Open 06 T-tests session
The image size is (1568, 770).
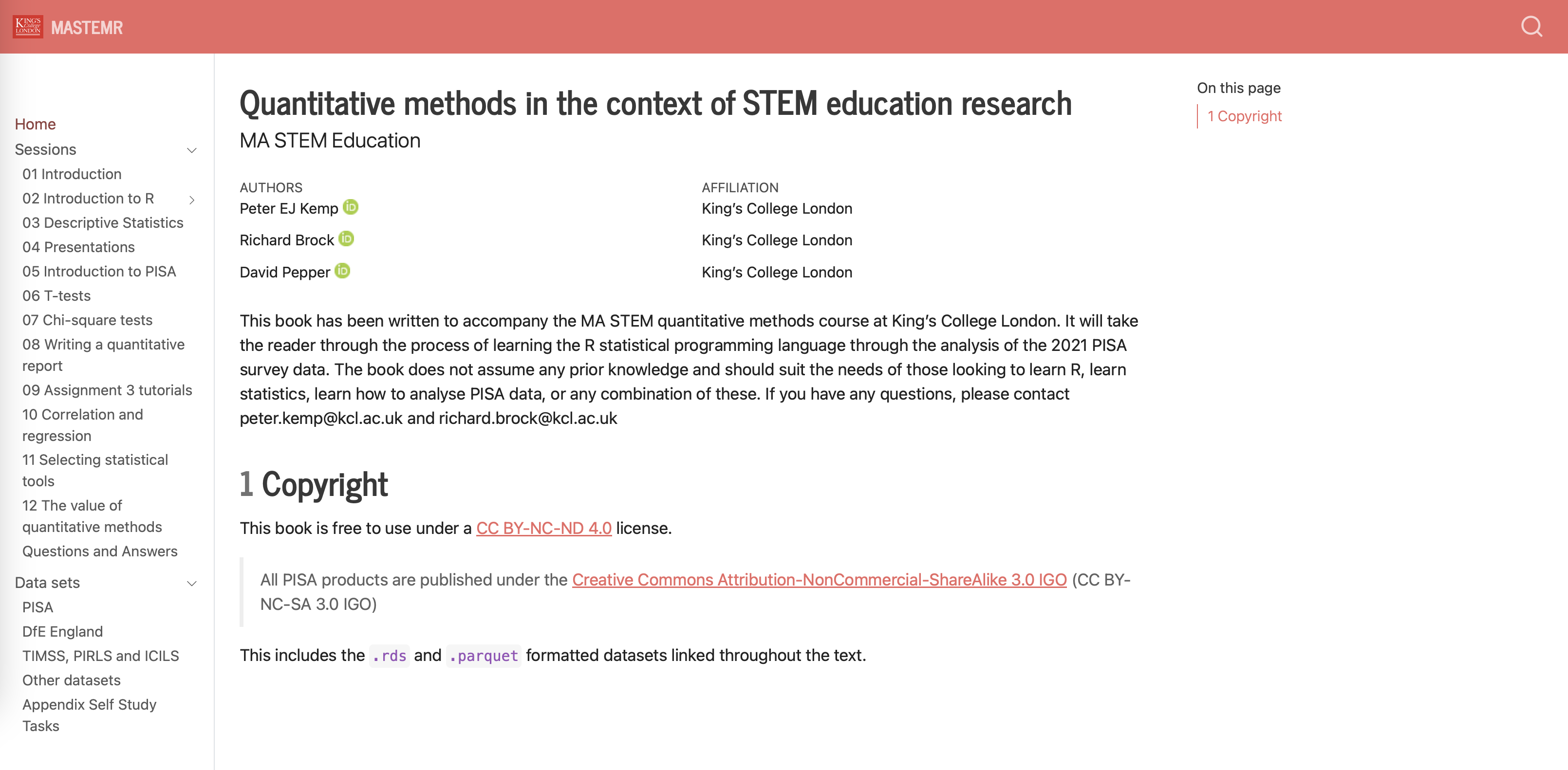[x=56, y=295]
